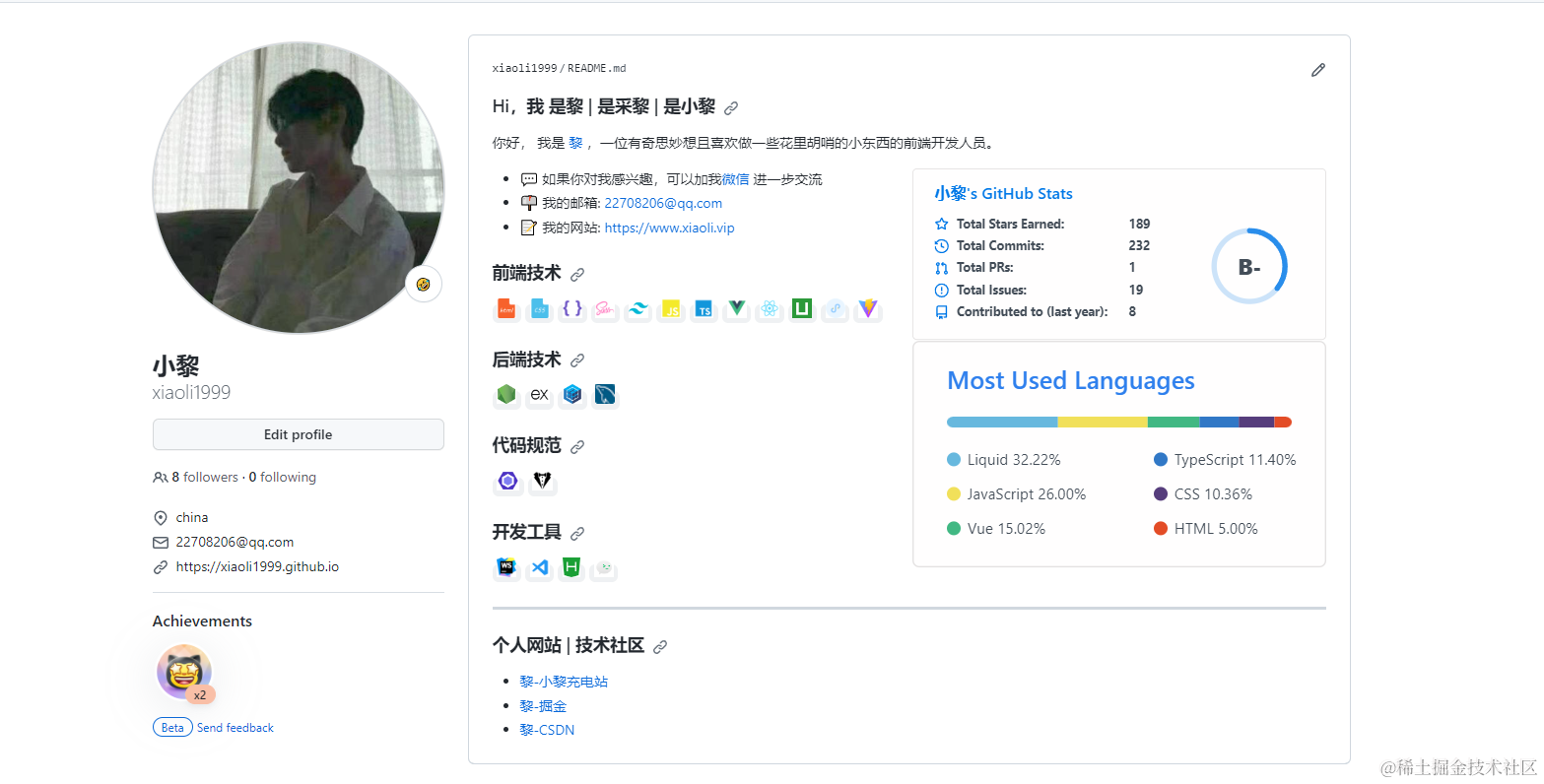Click the WeChat devtools chat bubble icon
Screen dimensions: 1544x784
click(x=604, y=567)
